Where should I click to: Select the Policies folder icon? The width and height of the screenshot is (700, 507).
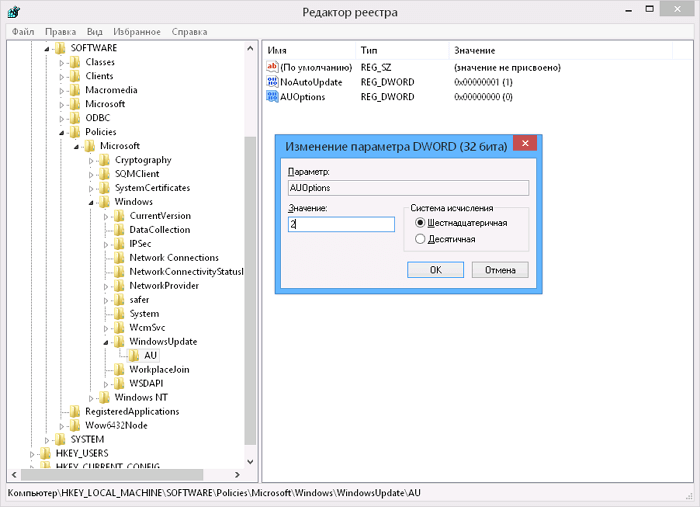pos(75,132)
